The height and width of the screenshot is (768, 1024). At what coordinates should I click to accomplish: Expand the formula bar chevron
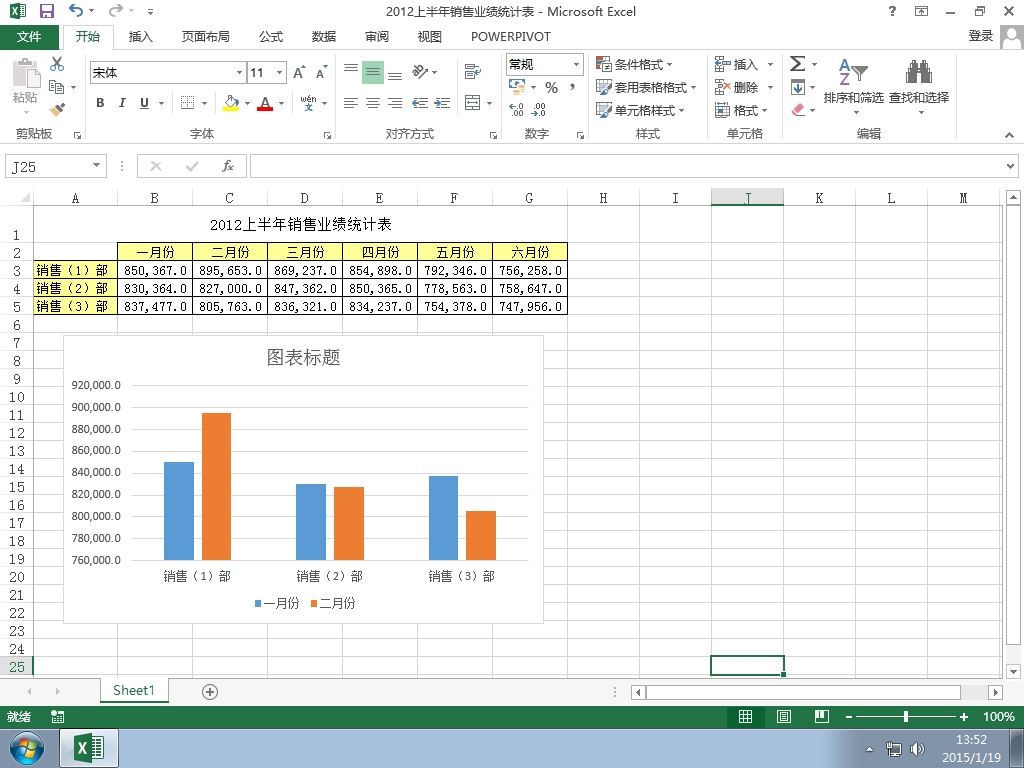(x=1010, y=166)
